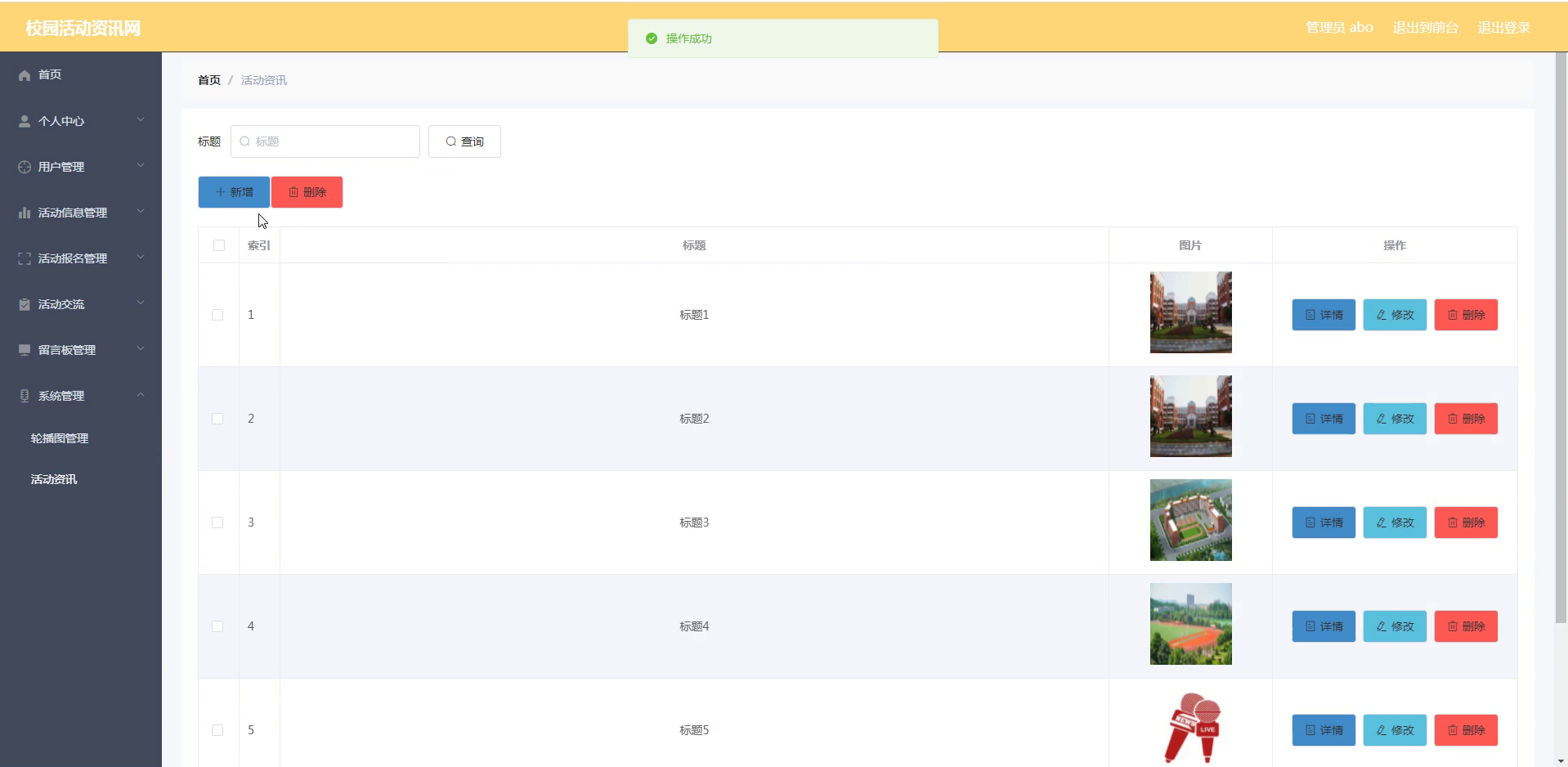The width and height of the screenshot is (1568, 767).
Task: Open the 标题4 sports track thumbnail
Action: 1191,624
